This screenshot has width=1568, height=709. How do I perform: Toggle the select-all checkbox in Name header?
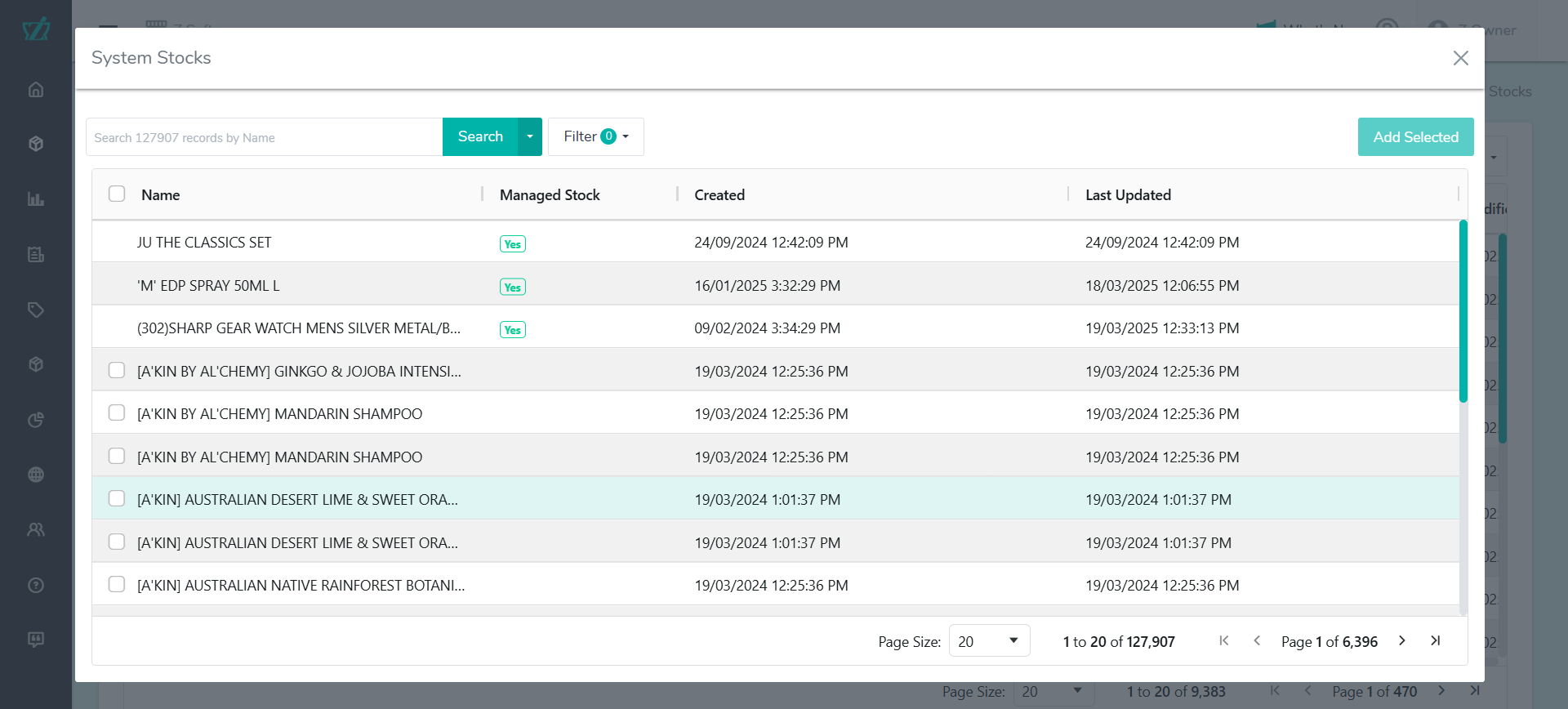tap(117, 194)
